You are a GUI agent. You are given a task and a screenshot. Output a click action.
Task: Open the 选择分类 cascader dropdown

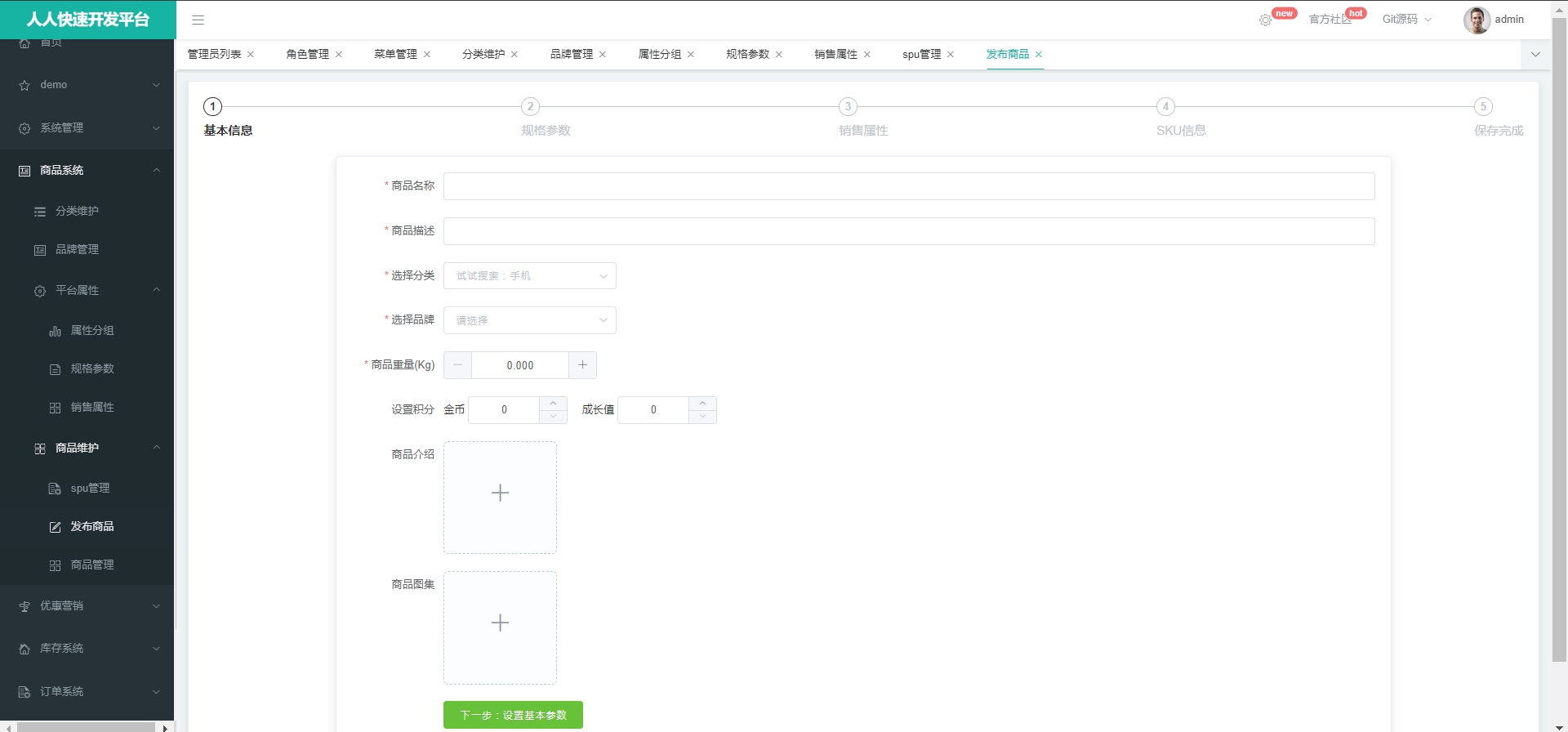(529, 276)
